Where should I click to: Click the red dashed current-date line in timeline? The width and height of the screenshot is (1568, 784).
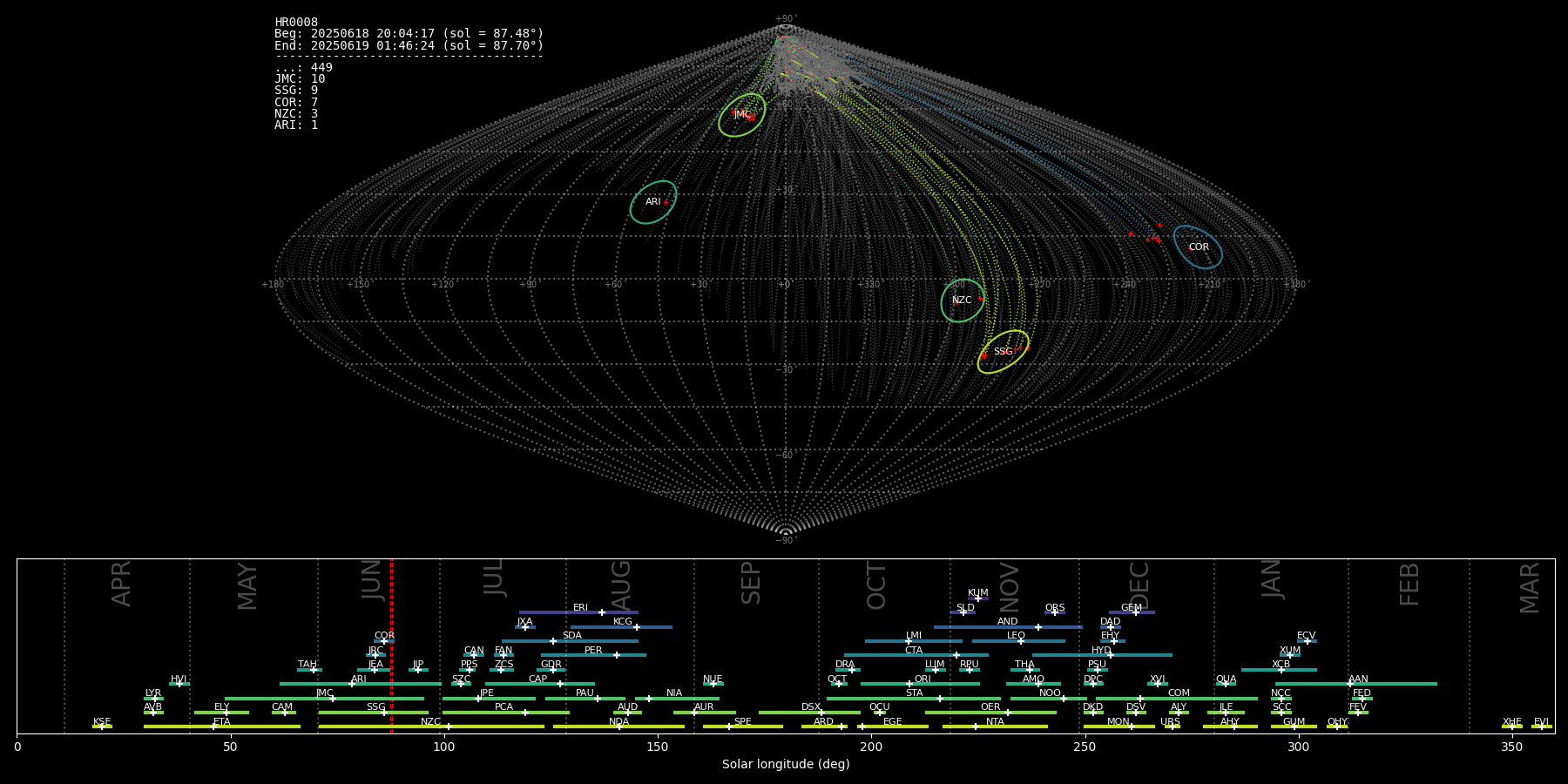tap(391, 645)
